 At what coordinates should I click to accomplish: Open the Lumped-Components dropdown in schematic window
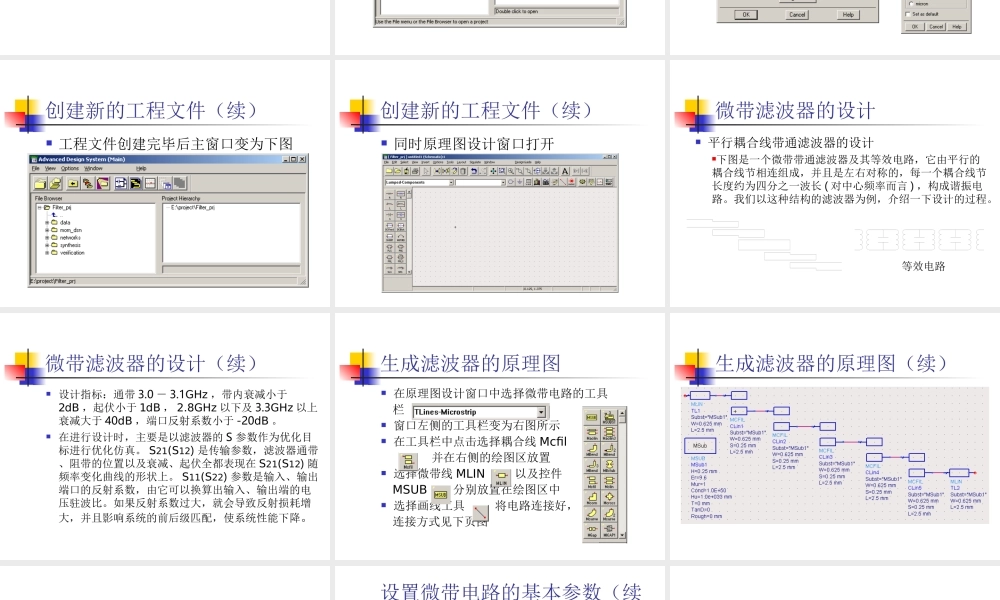(450, 182)
